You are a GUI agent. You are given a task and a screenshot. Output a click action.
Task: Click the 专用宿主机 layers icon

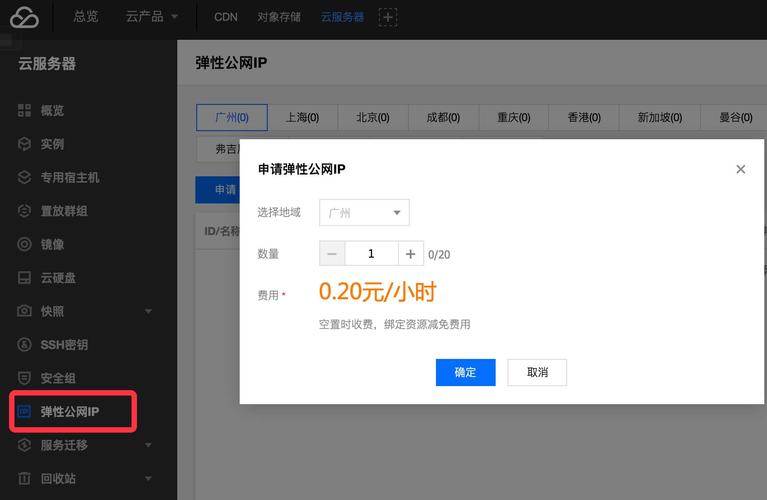tap(24, 177)
